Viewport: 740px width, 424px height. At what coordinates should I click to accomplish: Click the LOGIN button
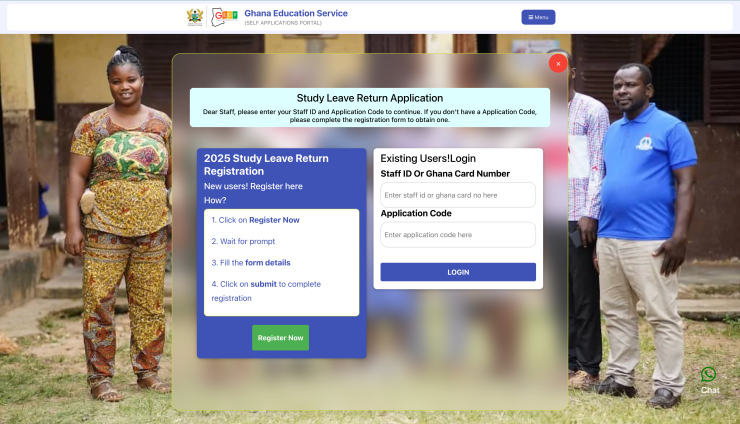pos(458,272)
